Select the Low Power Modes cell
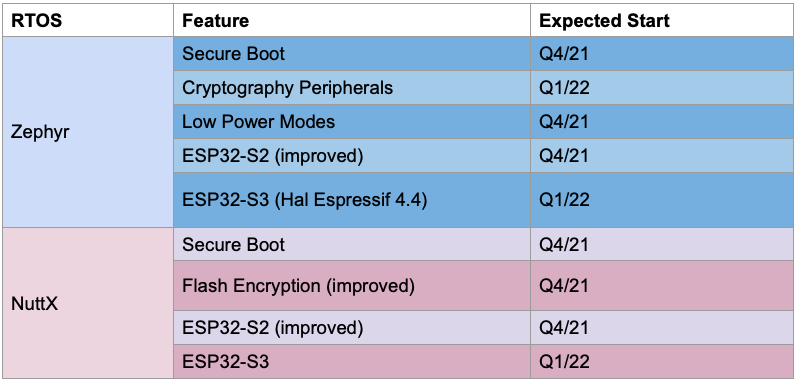Image resolution: width=797 pixels, height=382 pixels. coord(352,122)
